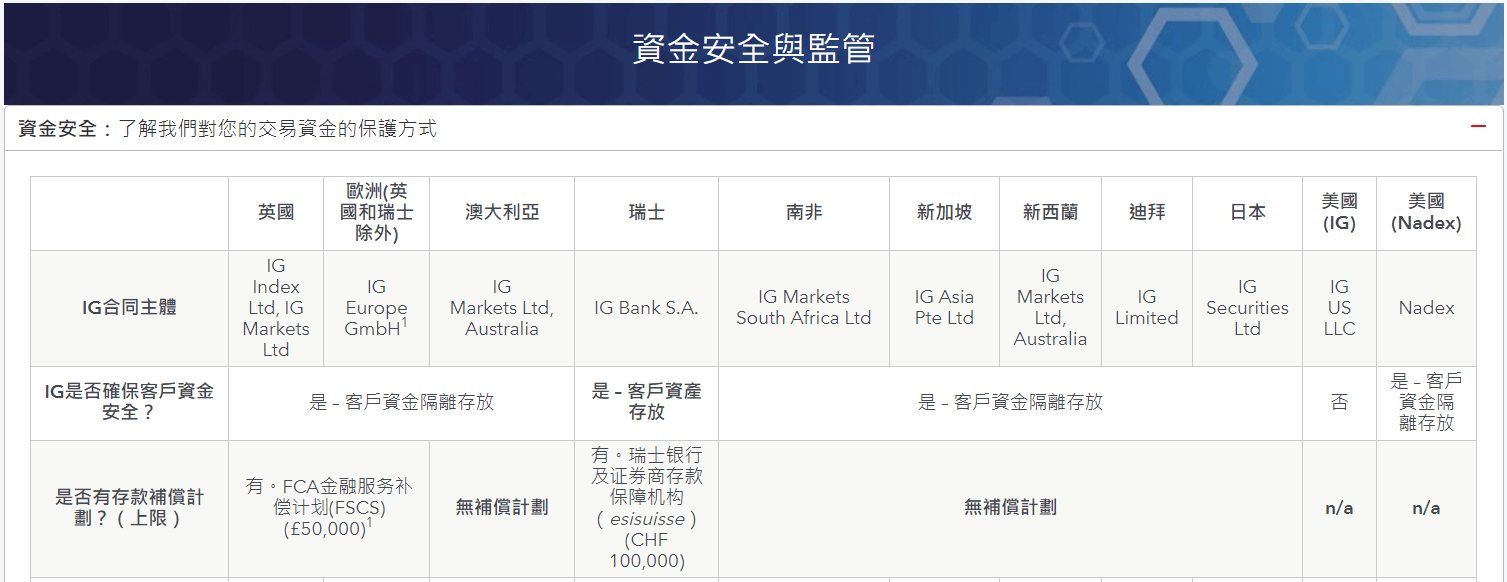Click the IG合同主體 row header
Screen dimensions: 1507x582
130,307
